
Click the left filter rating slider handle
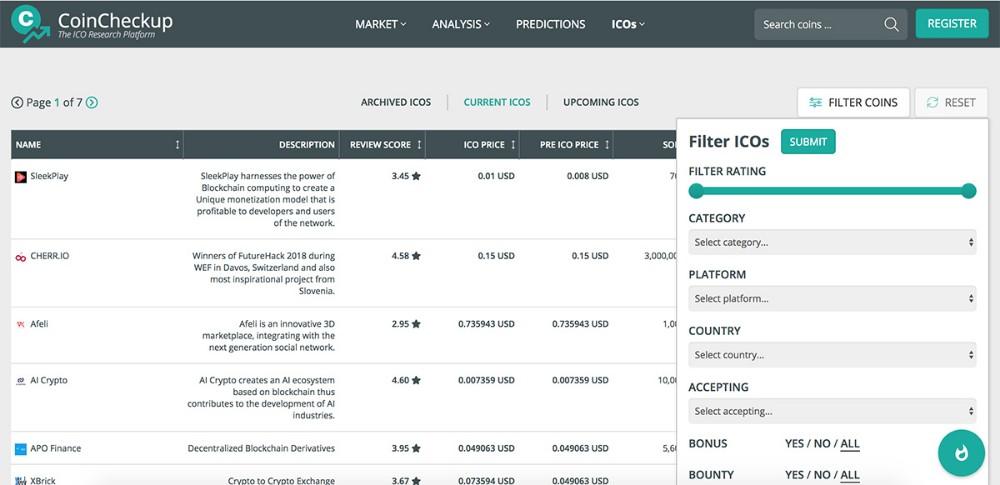[x=696, y=191]
